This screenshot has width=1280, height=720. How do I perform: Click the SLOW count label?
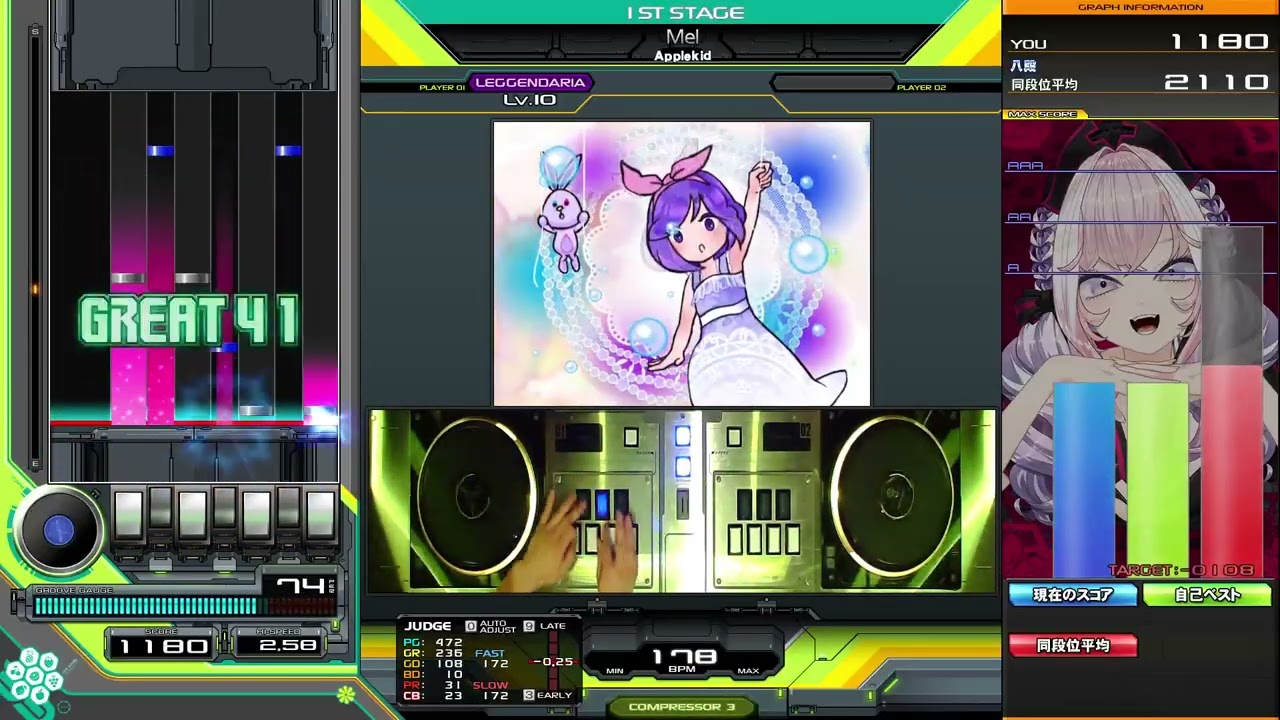[490, 685]
